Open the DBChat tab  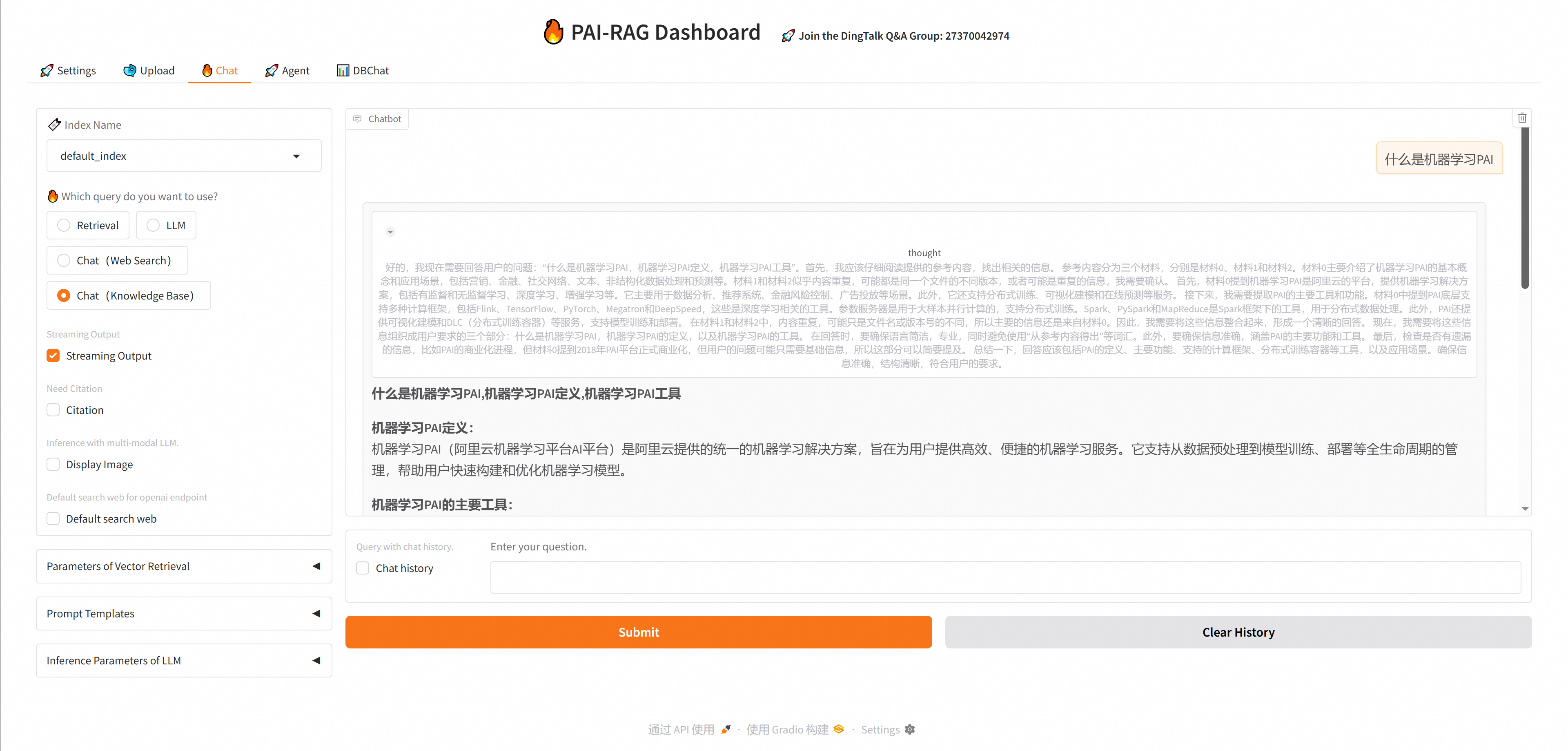[363, 71]
